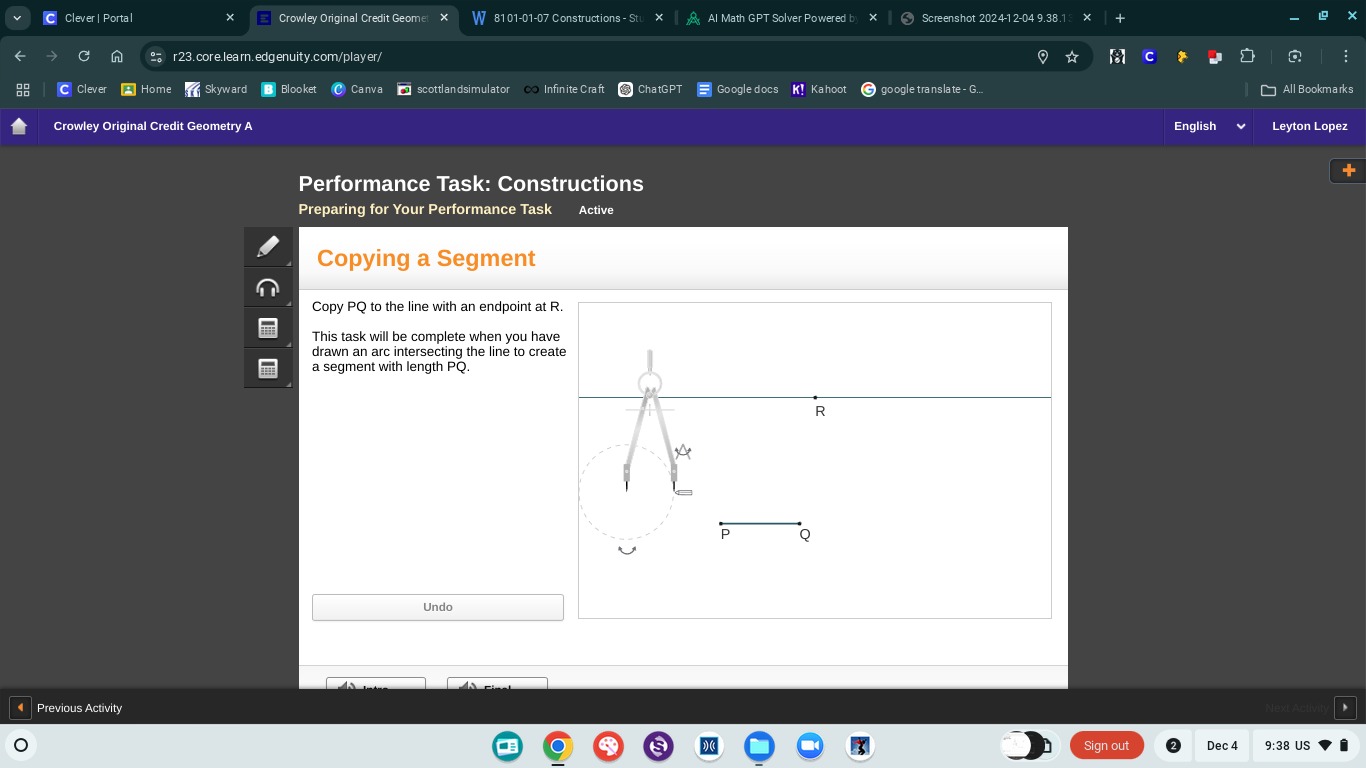Open the tab search dropdown arrow
The width and height of the screenshot is (1366, 768).
tap(17, 18)
